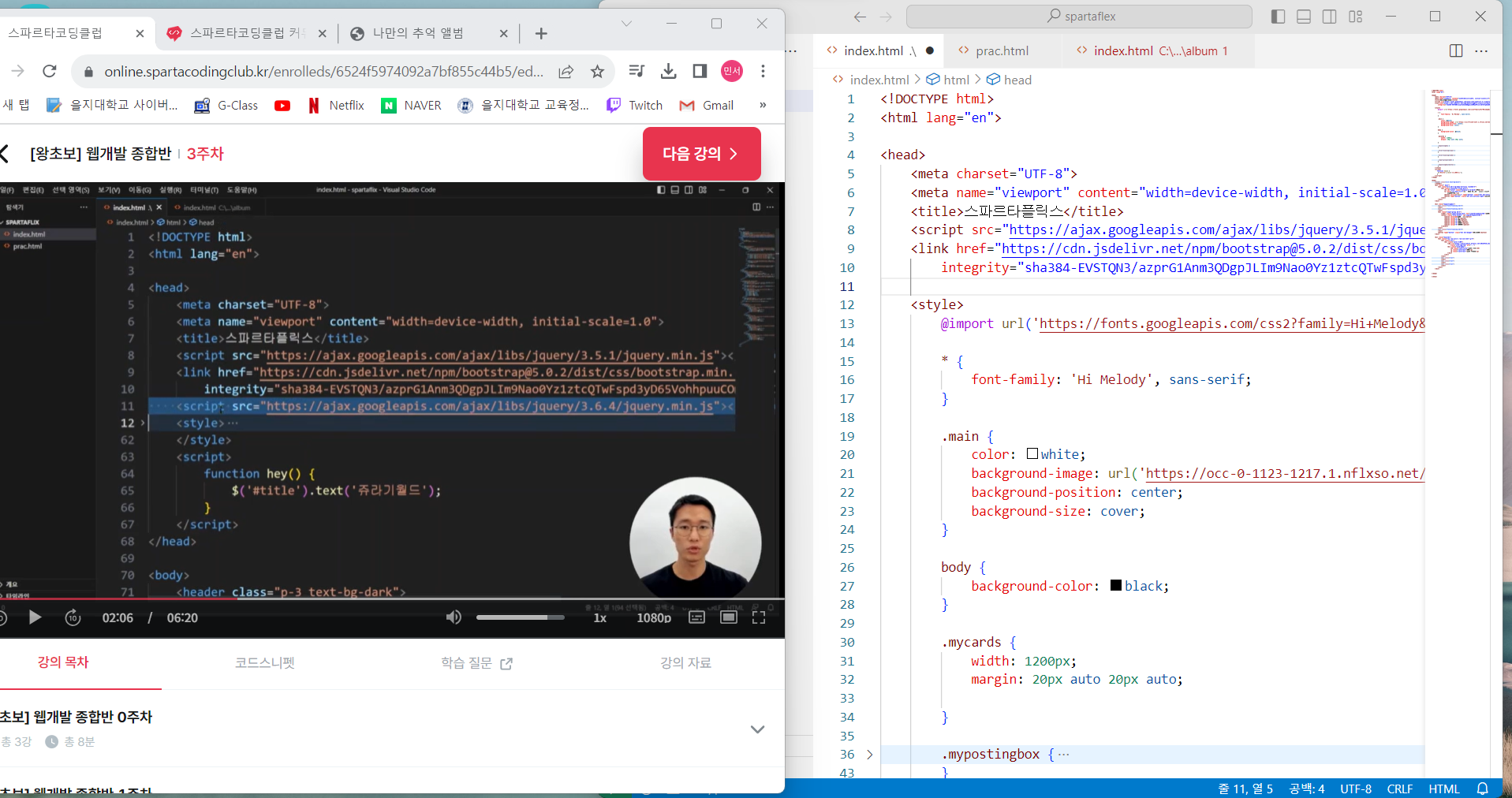The height and width of the screenshot is (798, 1512).
Task: Open Chrome media controls icon
Action: (637, 71)
